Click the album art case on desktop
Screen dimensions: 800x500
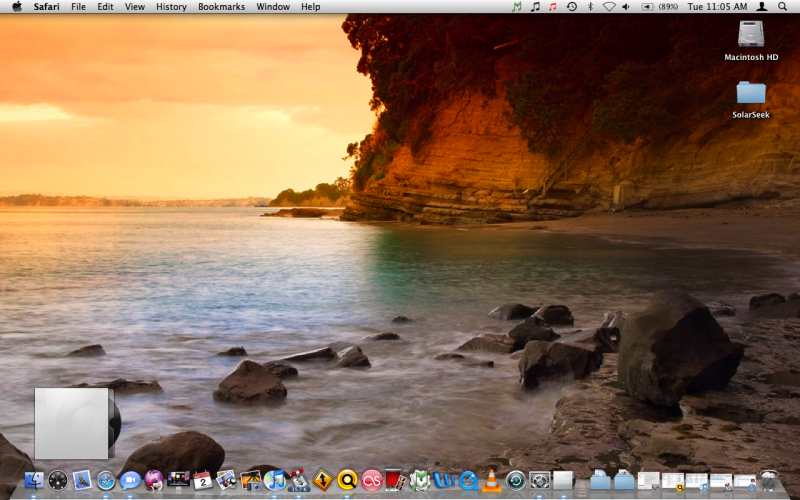coord(78,423)
